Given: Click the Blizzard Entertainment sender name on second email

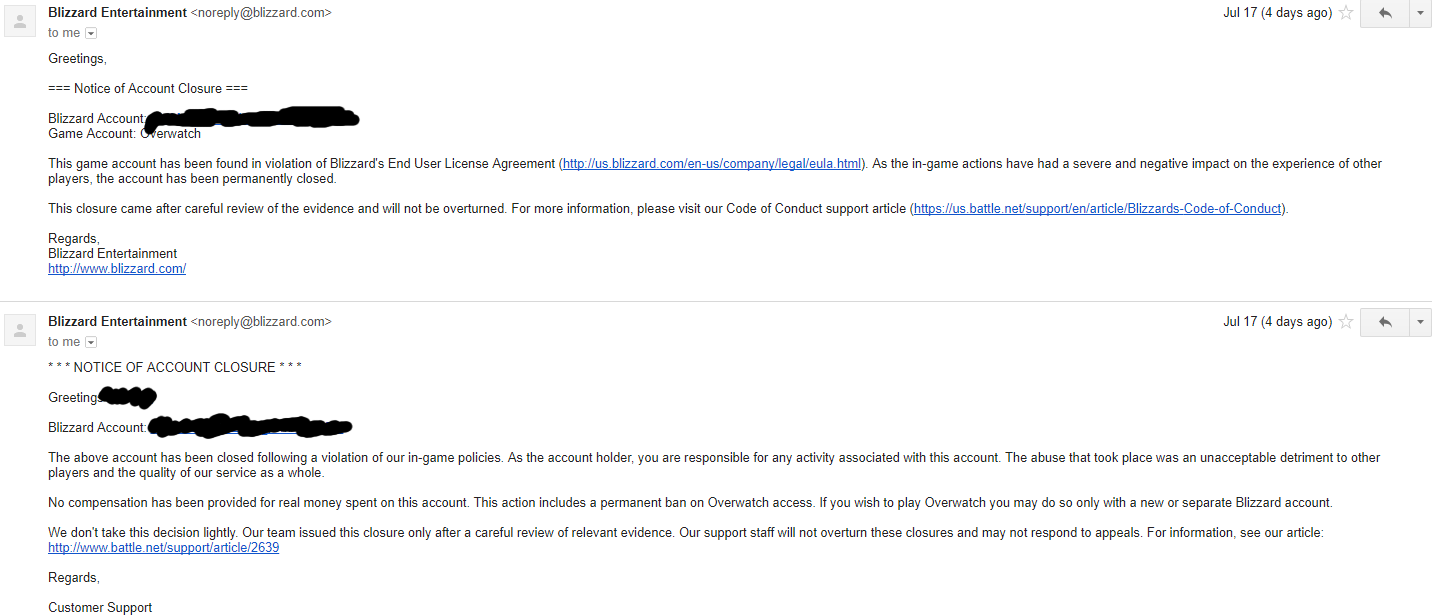Looking at the screenshot, I should coord(116,321).
